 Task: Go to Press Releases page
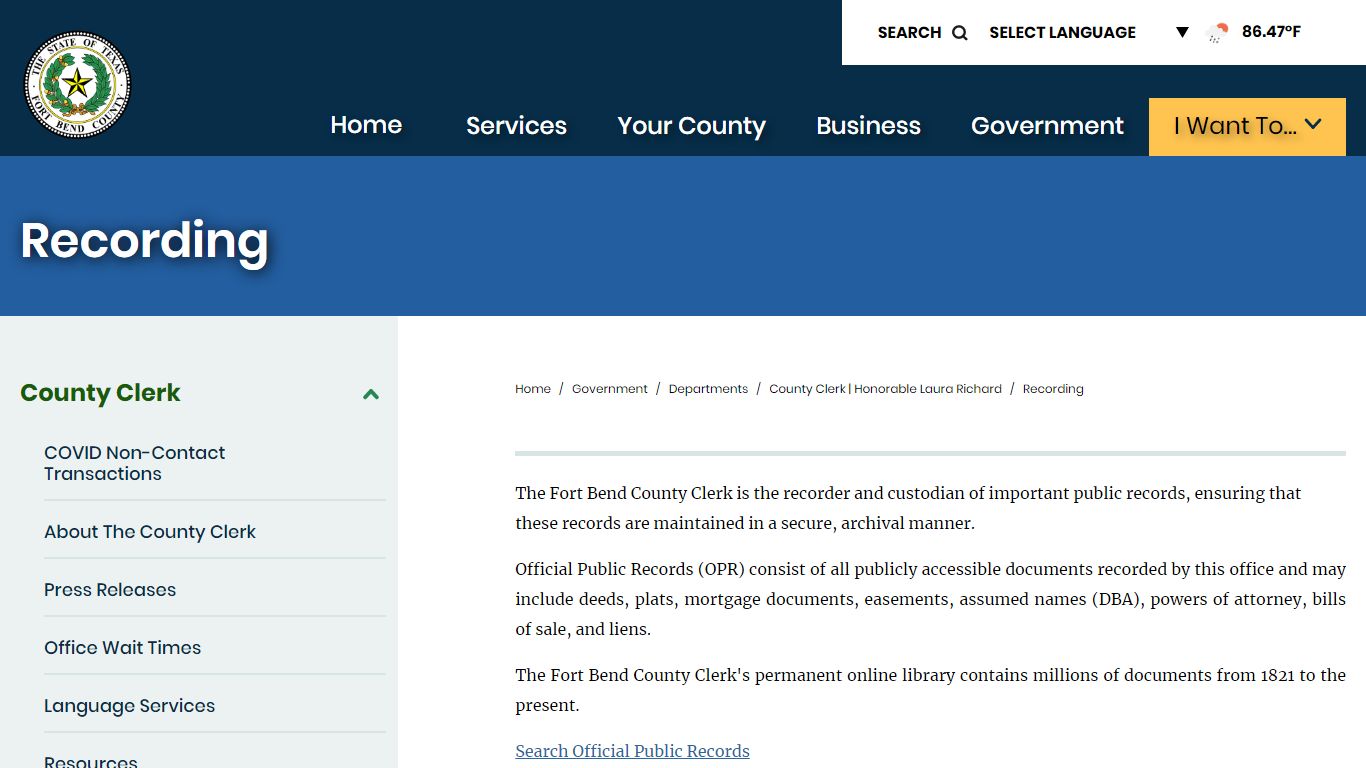click(110, 590)
